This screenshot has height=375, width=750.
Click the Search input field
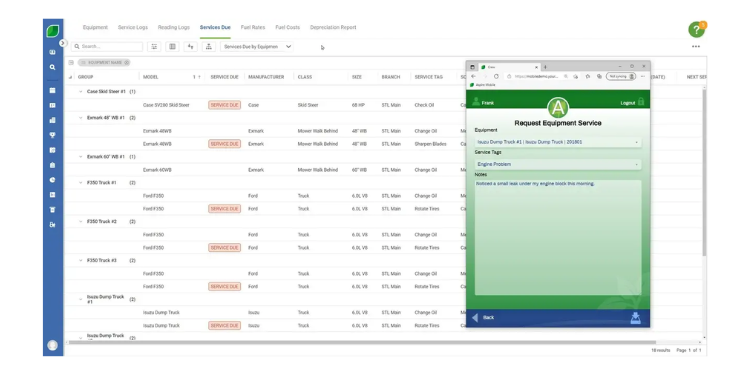(x=107, y=46)
